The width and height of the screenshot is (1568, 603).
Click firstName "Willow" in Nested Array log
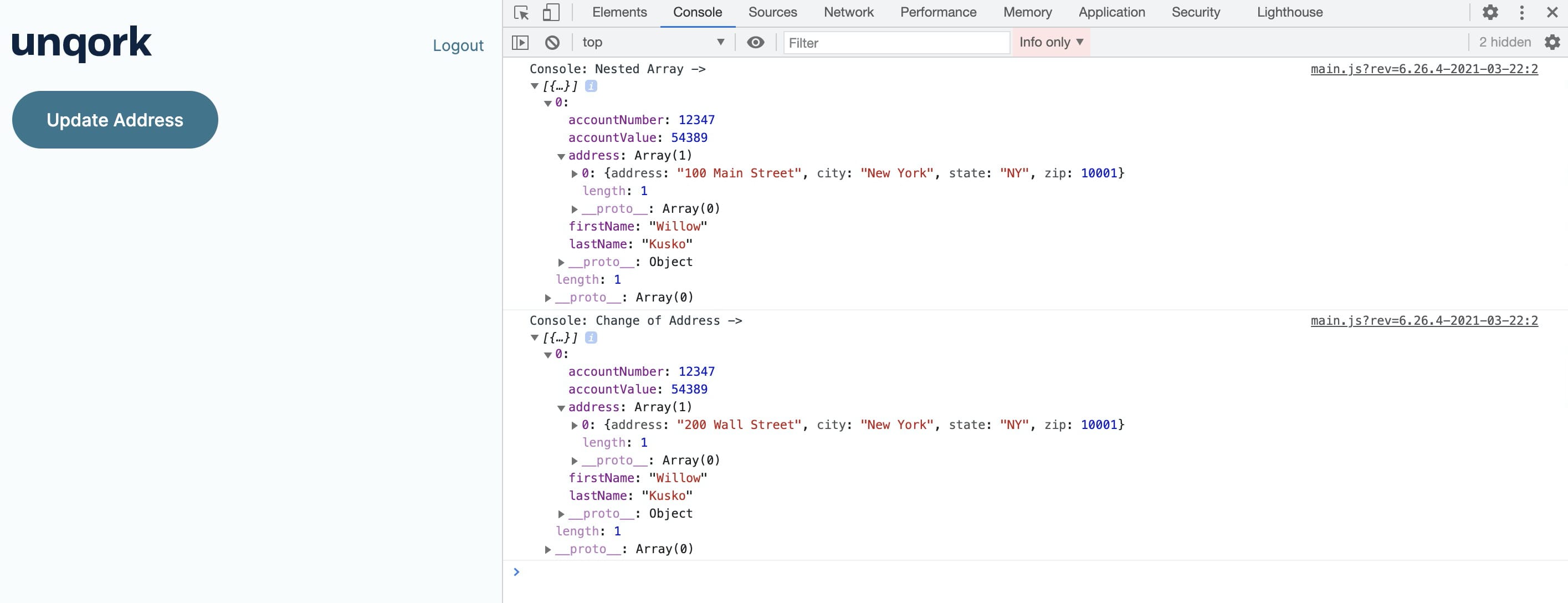(x=637, y=226)
